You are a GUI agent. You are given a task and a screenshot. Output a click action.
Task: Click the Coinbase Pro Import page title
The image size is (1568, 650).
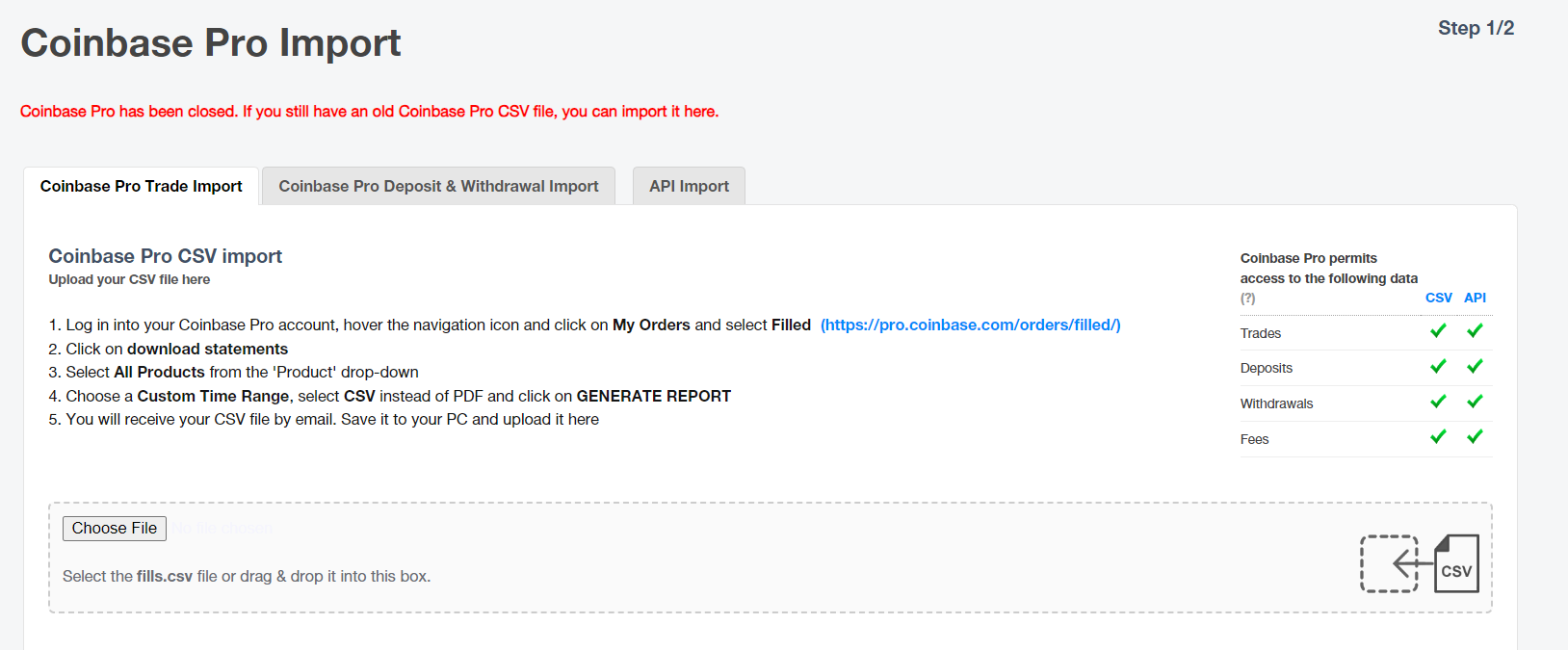pyautogui.click(x=211, y=43)
